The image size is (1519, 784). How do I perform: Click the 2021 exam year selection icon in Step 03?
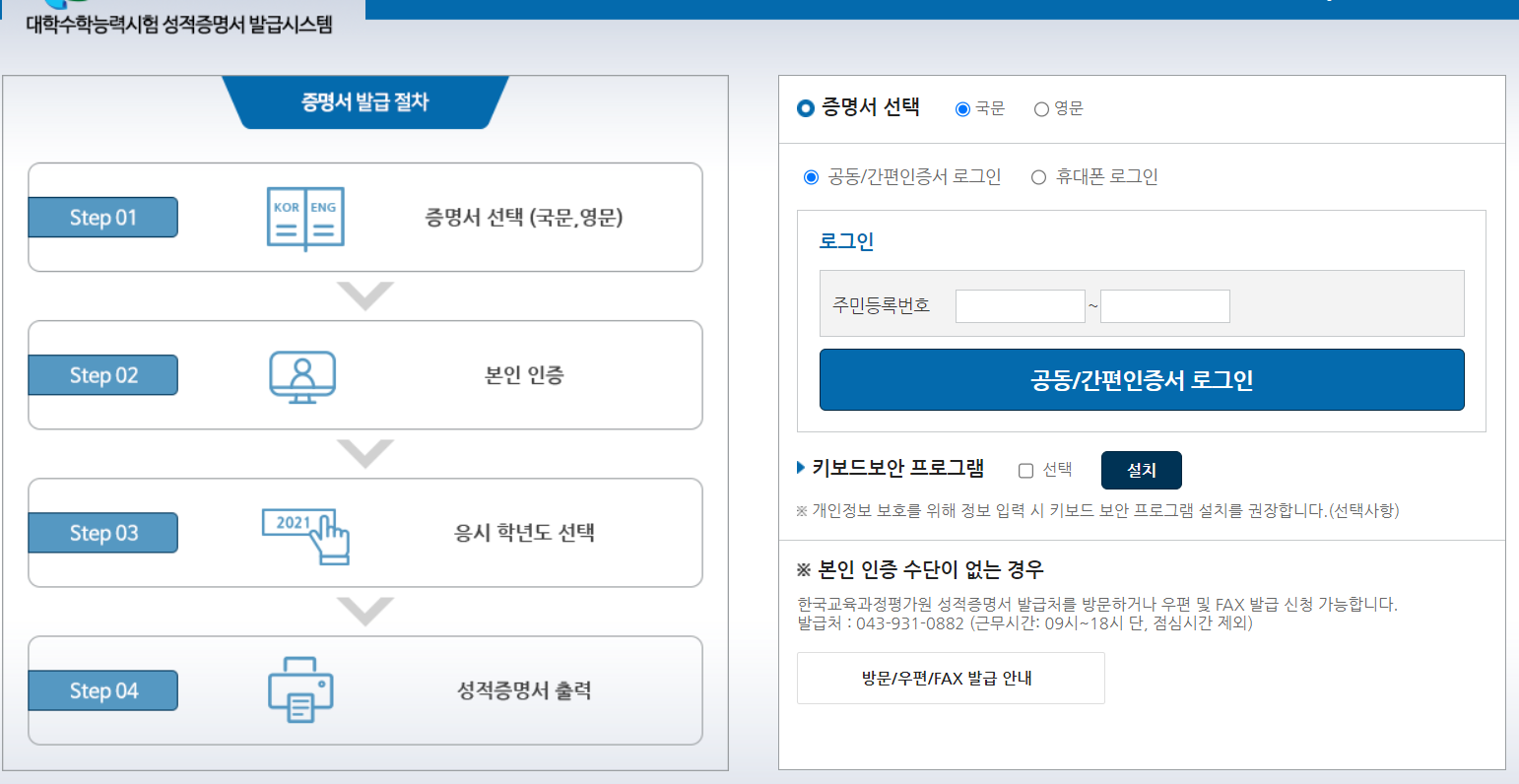[x=304, y=533]
